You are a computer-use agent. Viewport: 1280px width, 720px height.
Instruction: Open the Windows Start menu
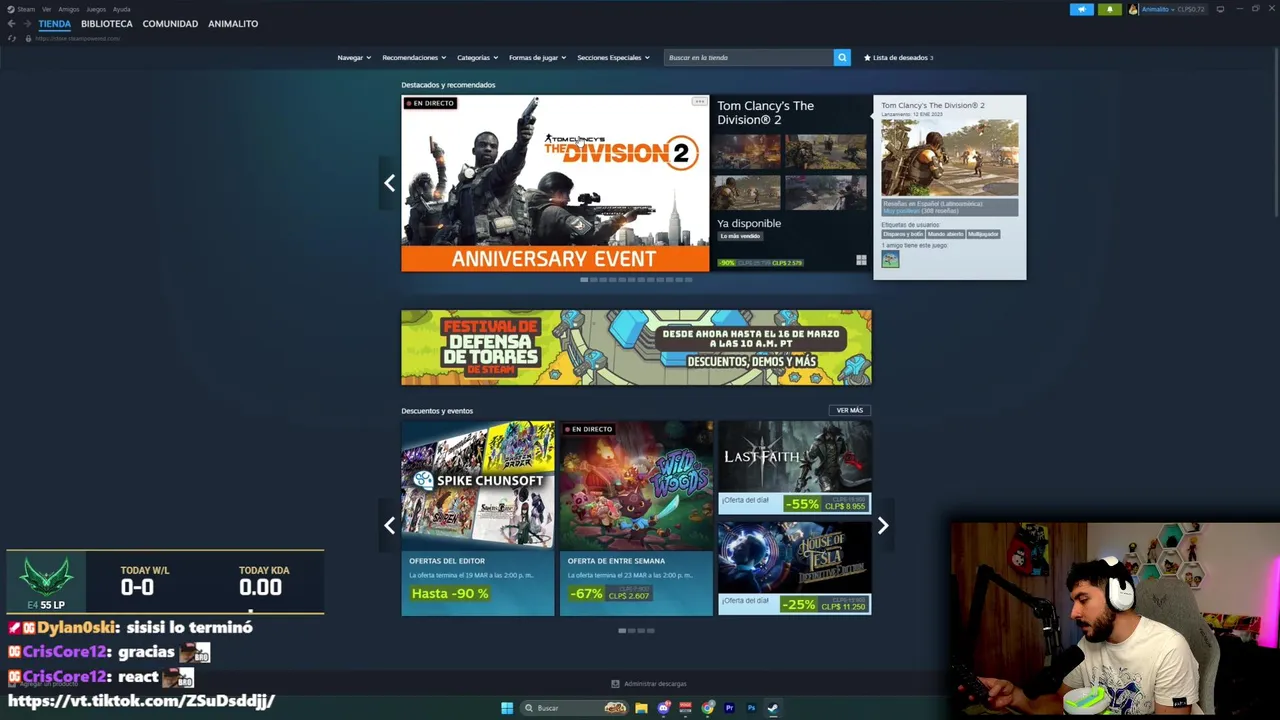click(507, 708)
